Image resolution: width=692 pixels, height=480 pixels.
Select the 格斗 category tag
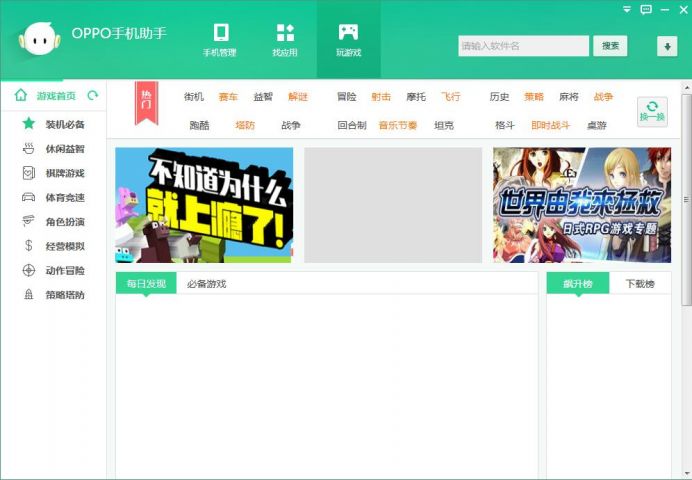coord(504,125)
